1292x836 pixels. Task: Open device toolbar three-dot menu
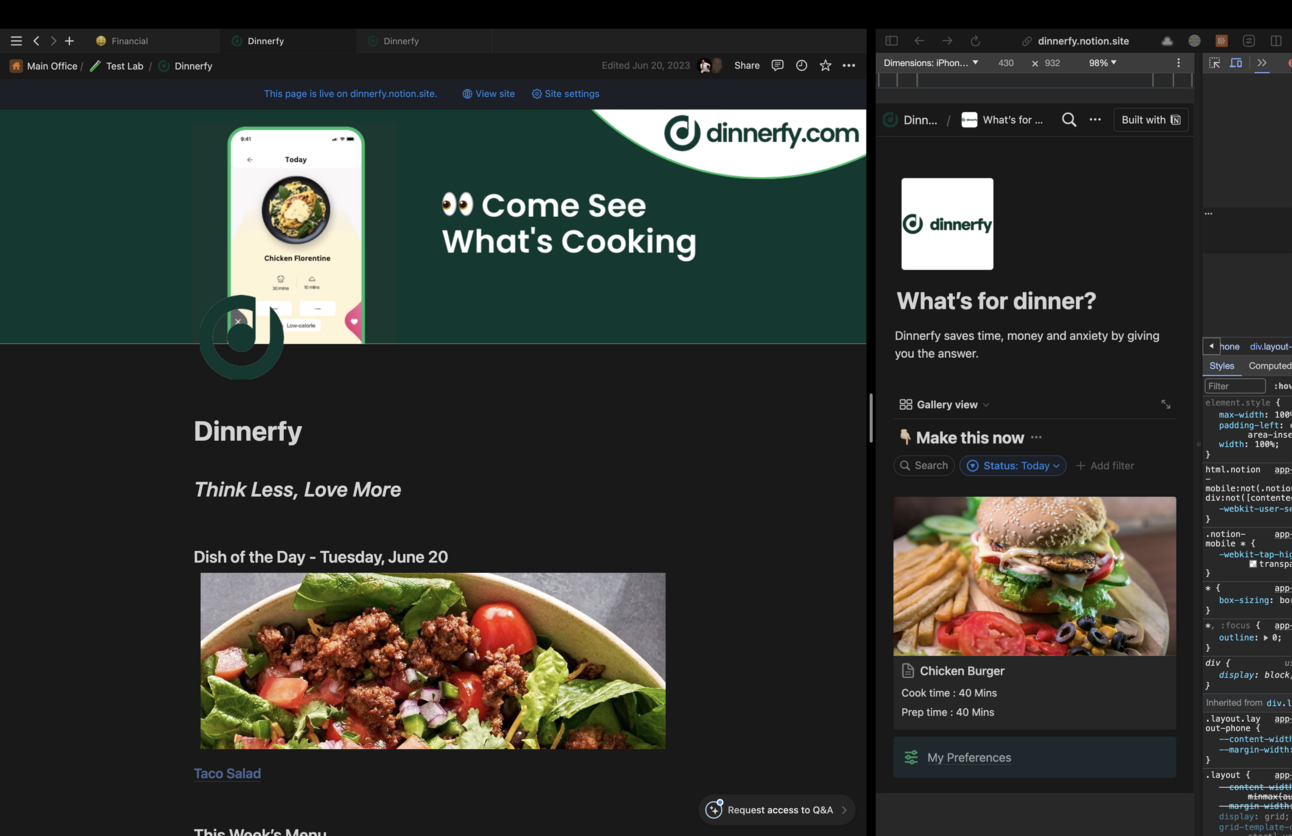tap(1178, 63)
